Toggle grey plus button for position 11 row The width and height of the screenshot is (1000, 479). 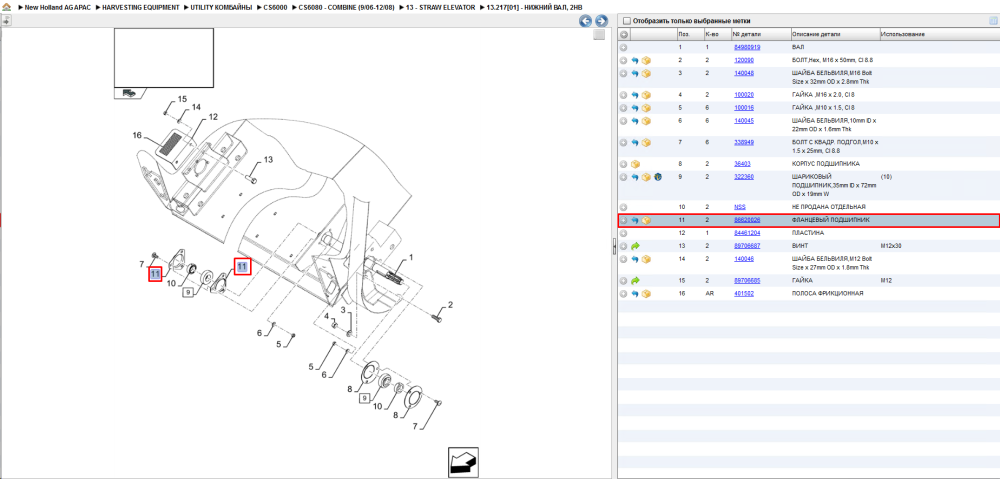pos(624,220)
